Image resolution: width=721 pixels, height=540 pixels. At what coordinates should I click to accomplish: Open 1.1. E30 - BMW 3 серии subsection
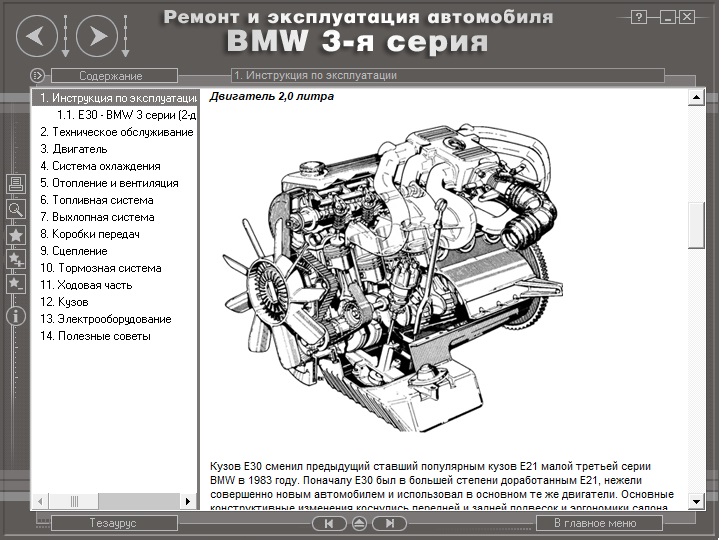point(127,115)
